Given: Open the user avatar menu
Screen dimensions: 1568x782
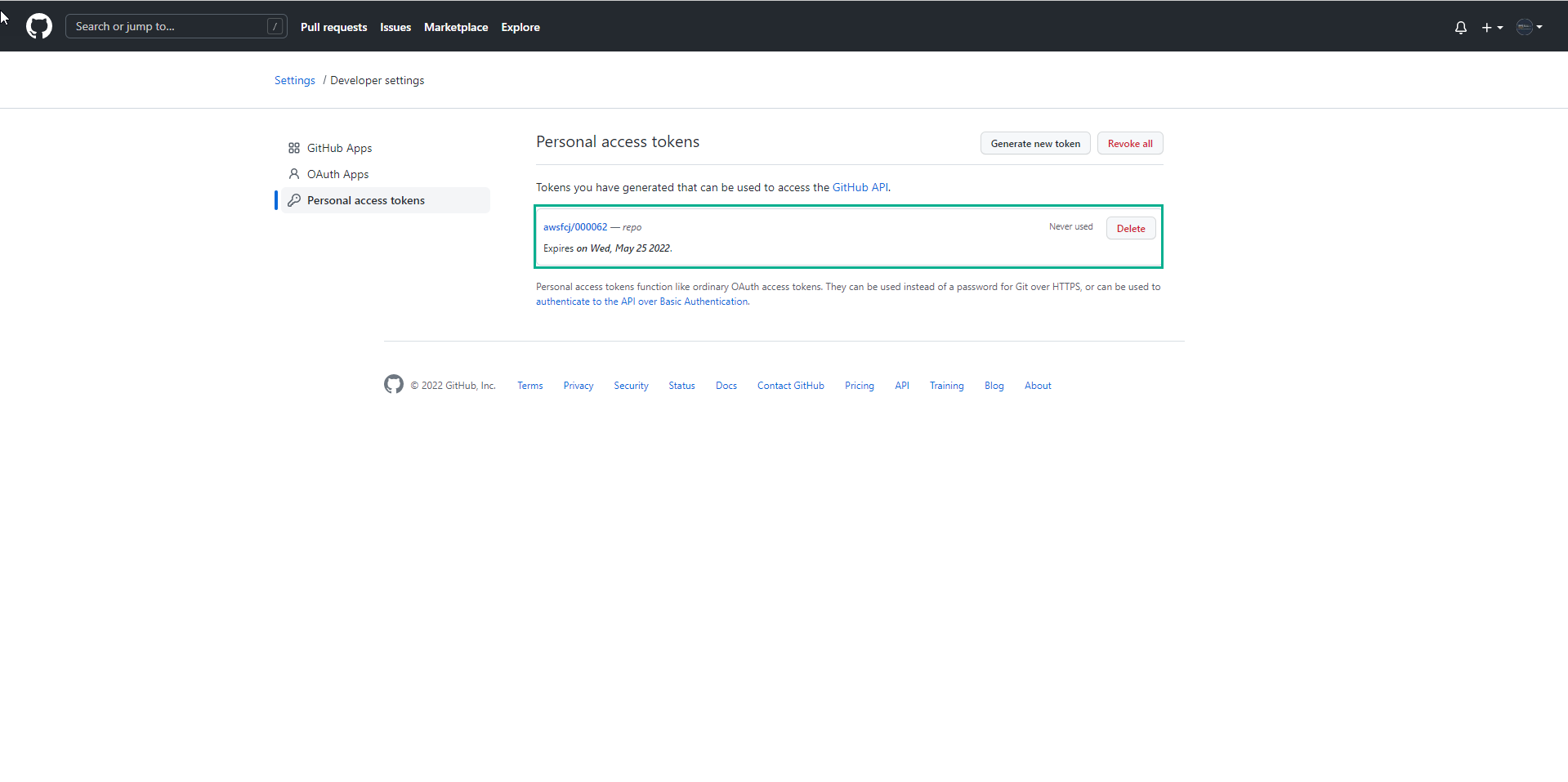Looking at the screenshot, I should 1530,27.
